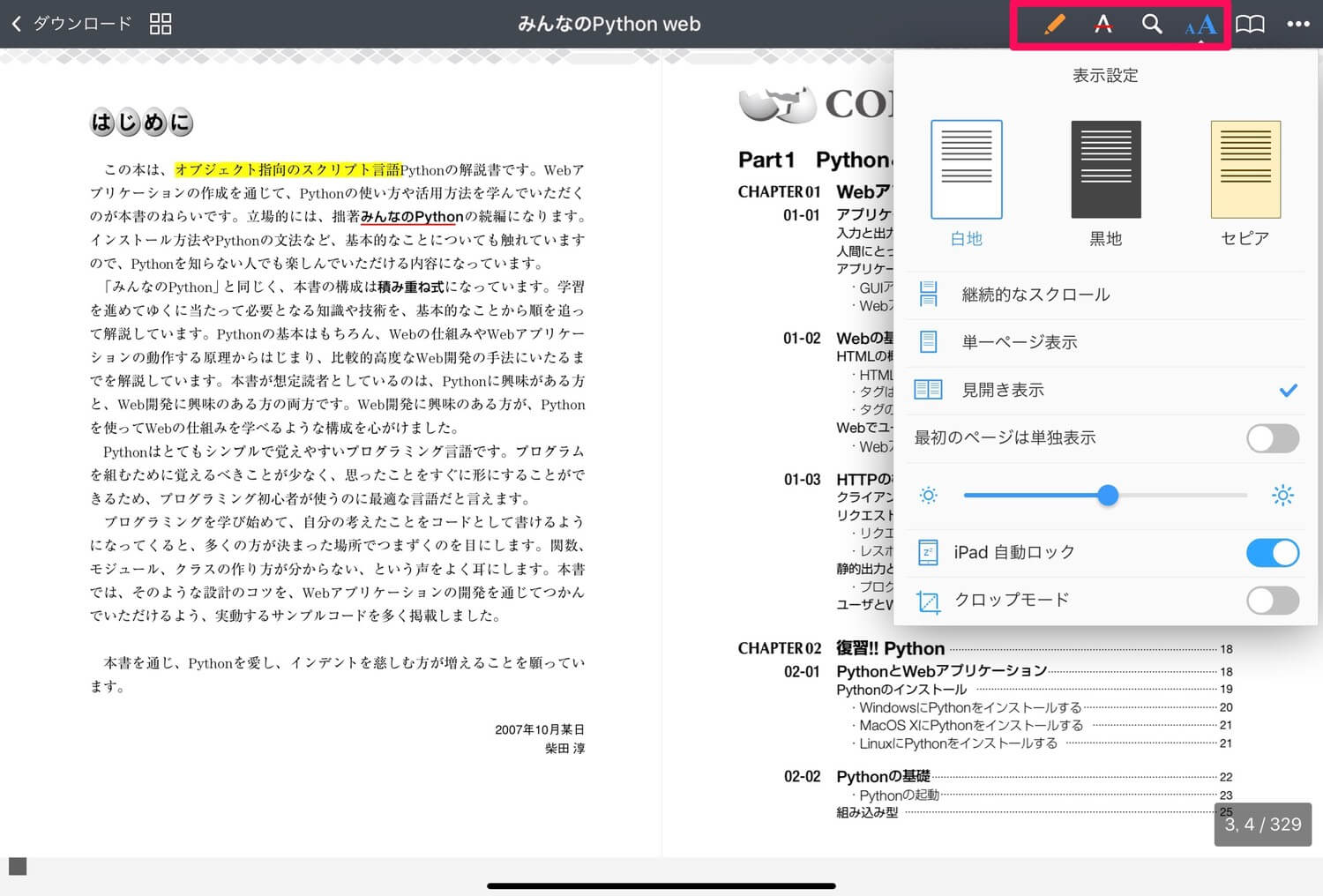This screenshot has width=1323, height=896.
Task: Tap the low brightness sun icon
Action: (x=928, y=496)
